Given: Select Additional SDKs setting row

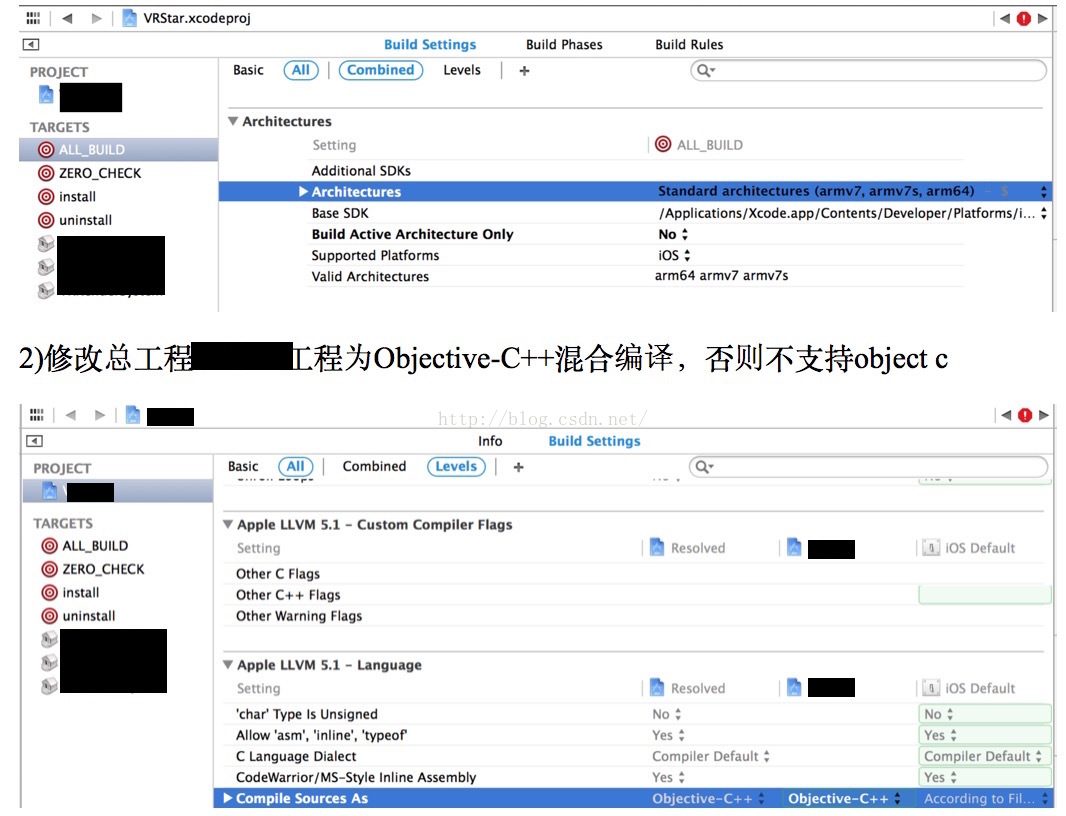Looking at the screenshot, I should 636,171.
